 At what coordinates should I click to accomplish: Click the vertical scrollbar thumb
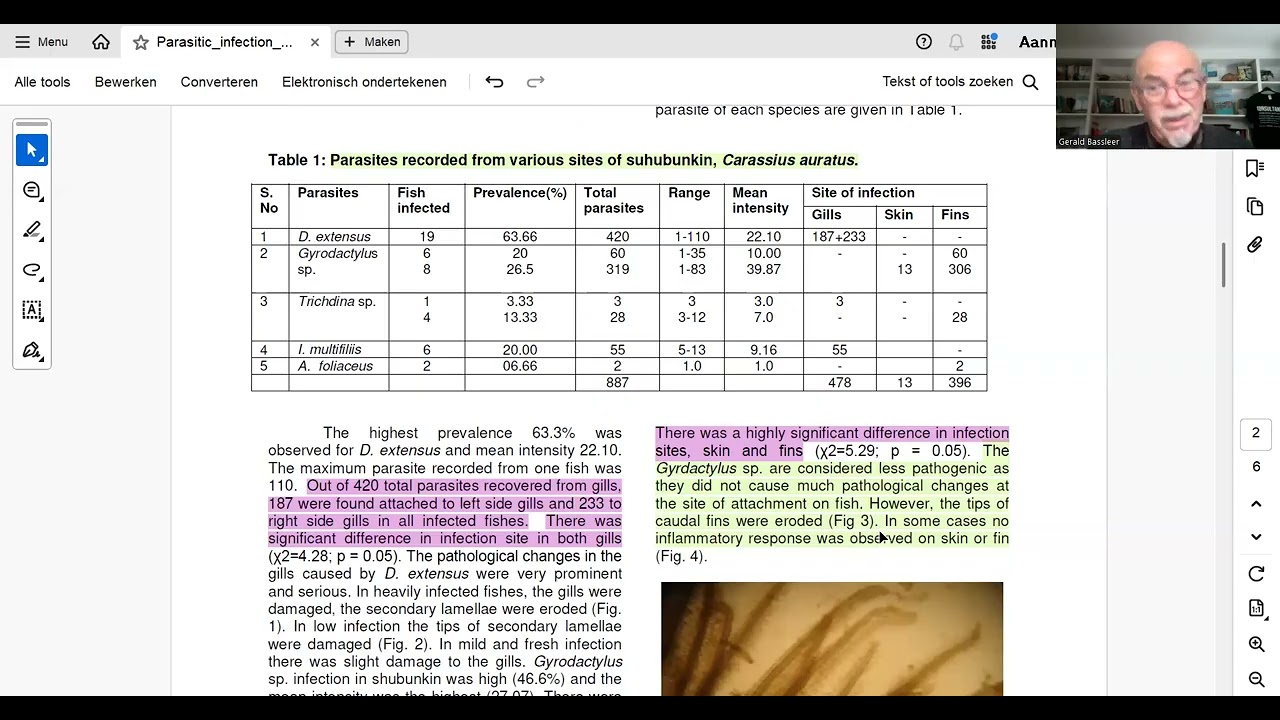(x=1223, y=265)
